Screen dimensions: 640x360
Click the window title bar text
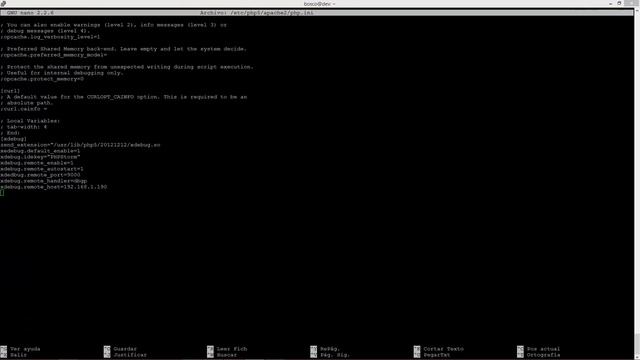point(320,4)
